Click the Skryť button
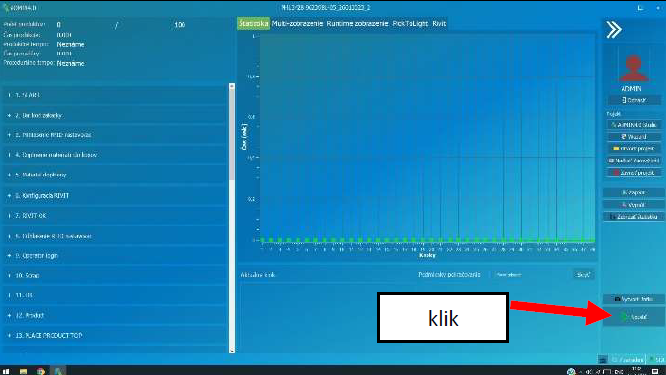Image resolution: width=666 pixels, height=375 pixels. [583, 275]
